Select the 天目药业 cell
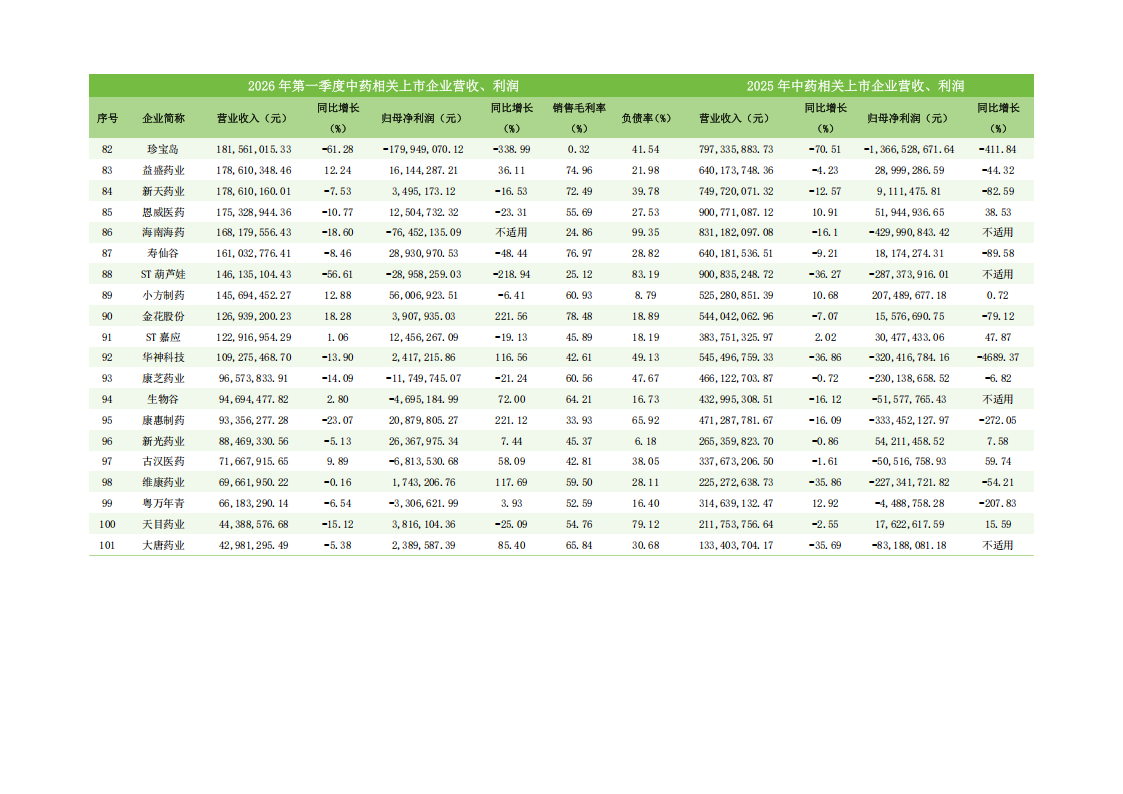The height and width of the screenshot is (794, 1123). pos(163,524)
